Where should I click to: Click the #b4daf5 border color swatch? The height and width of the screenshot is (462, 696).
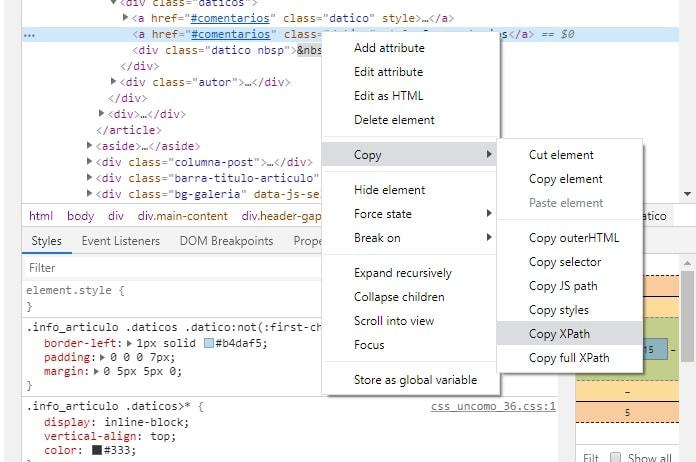[x=208, y=343]
